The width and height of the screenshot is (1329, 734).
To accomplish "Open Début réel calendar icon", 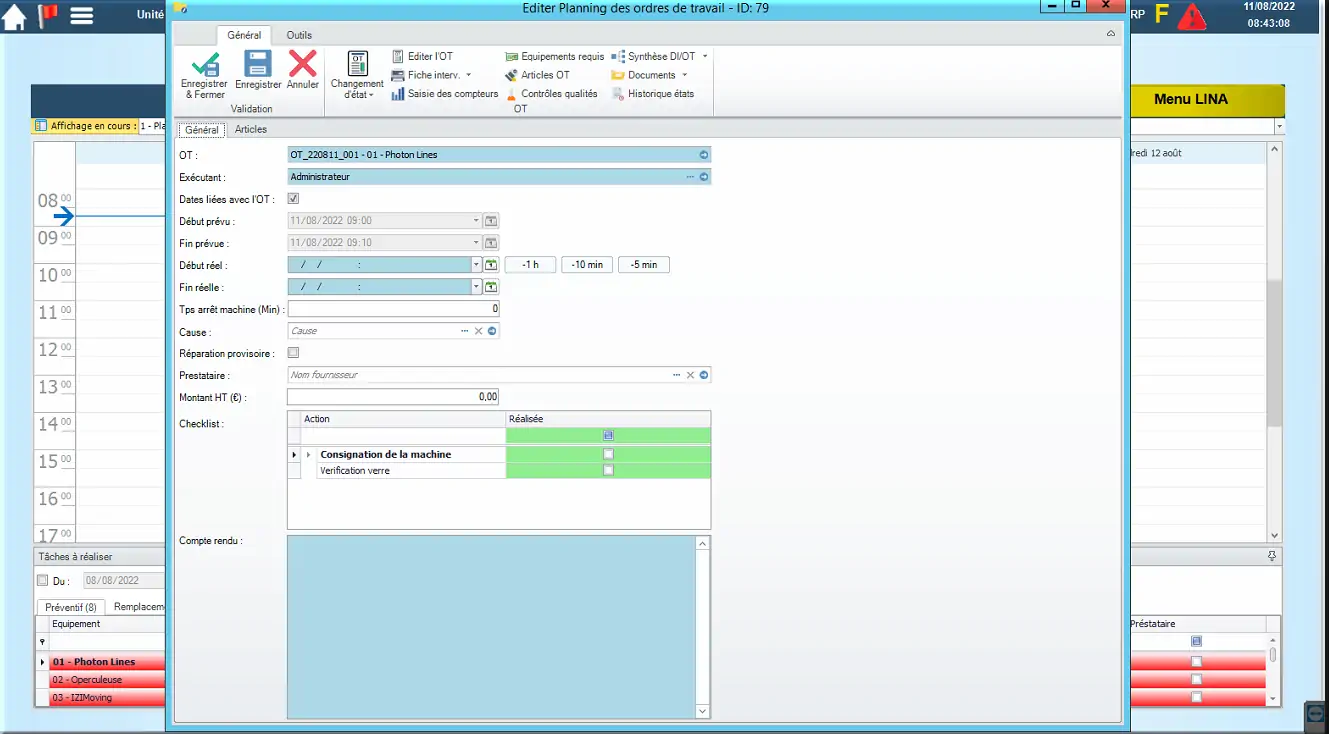I will 491,265.
